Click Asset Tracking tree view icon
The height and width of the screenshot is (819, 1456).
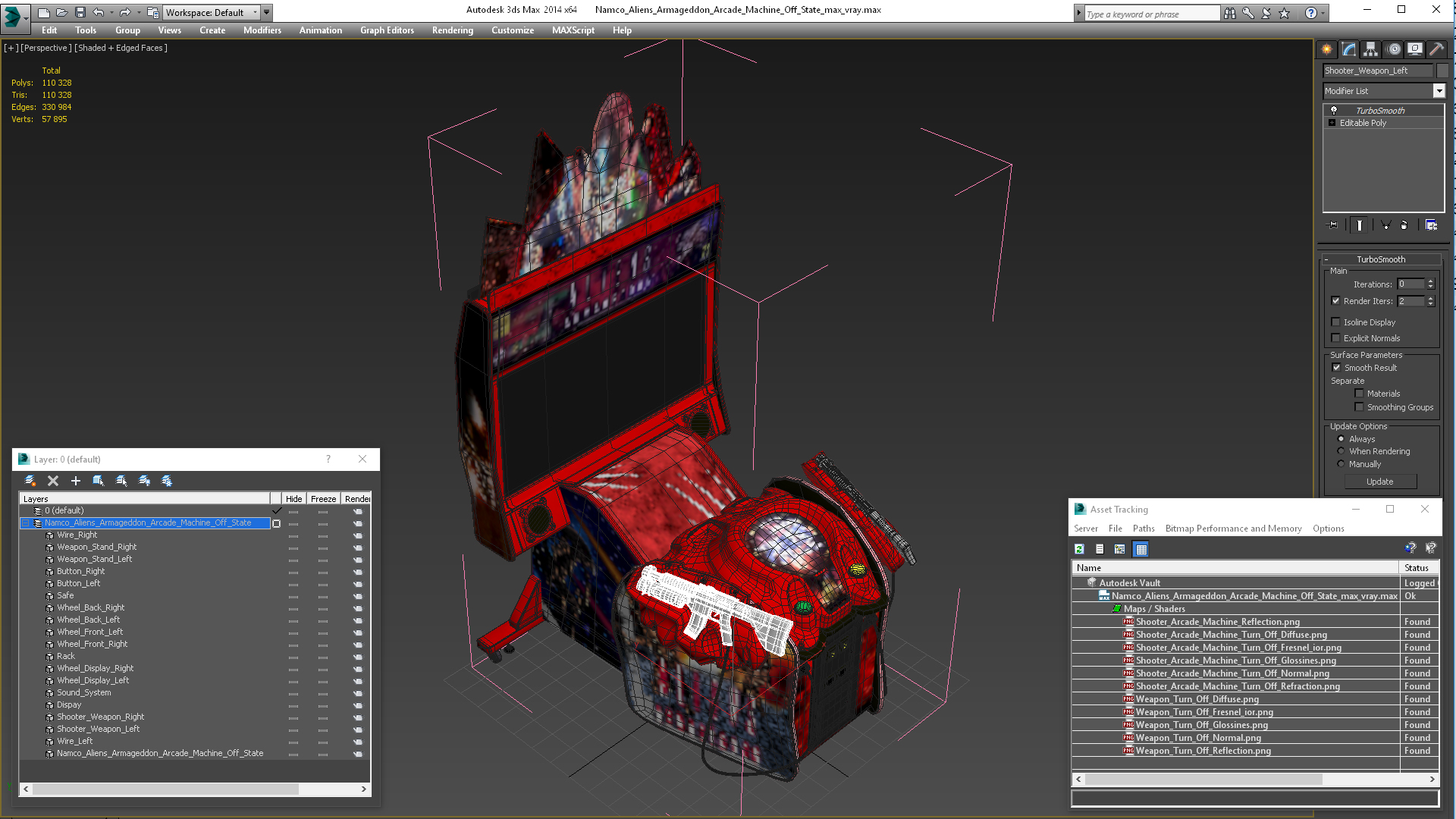point(1120,549)
